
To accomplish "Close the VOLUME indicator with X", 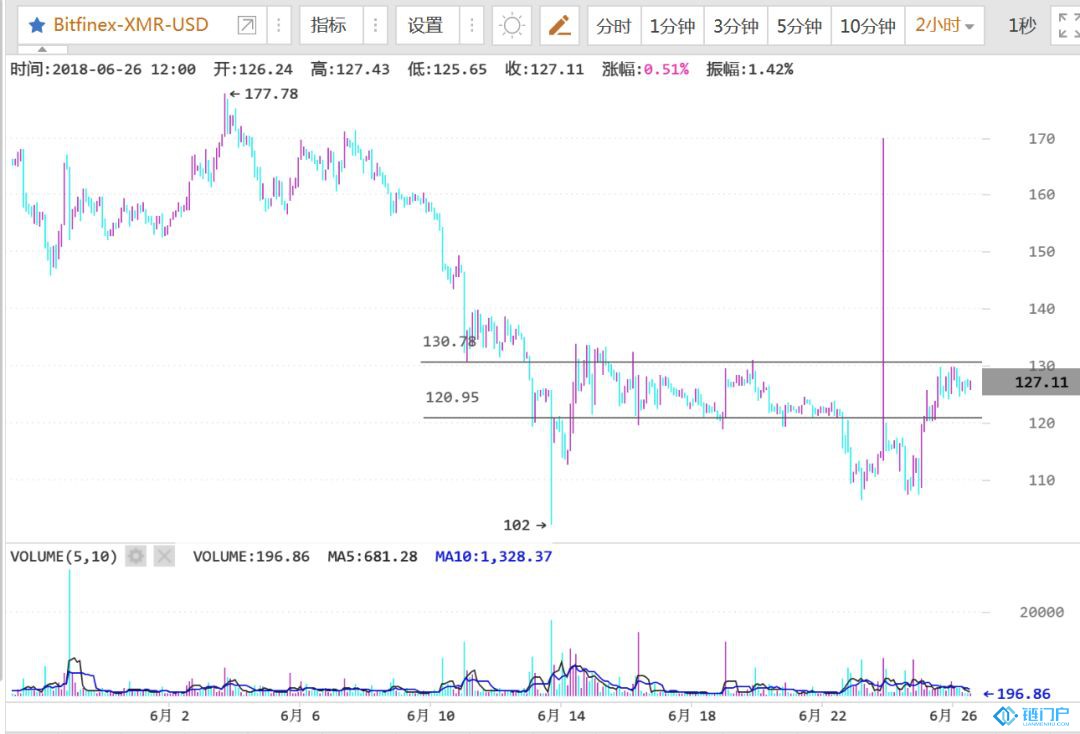I will point(164,556).
